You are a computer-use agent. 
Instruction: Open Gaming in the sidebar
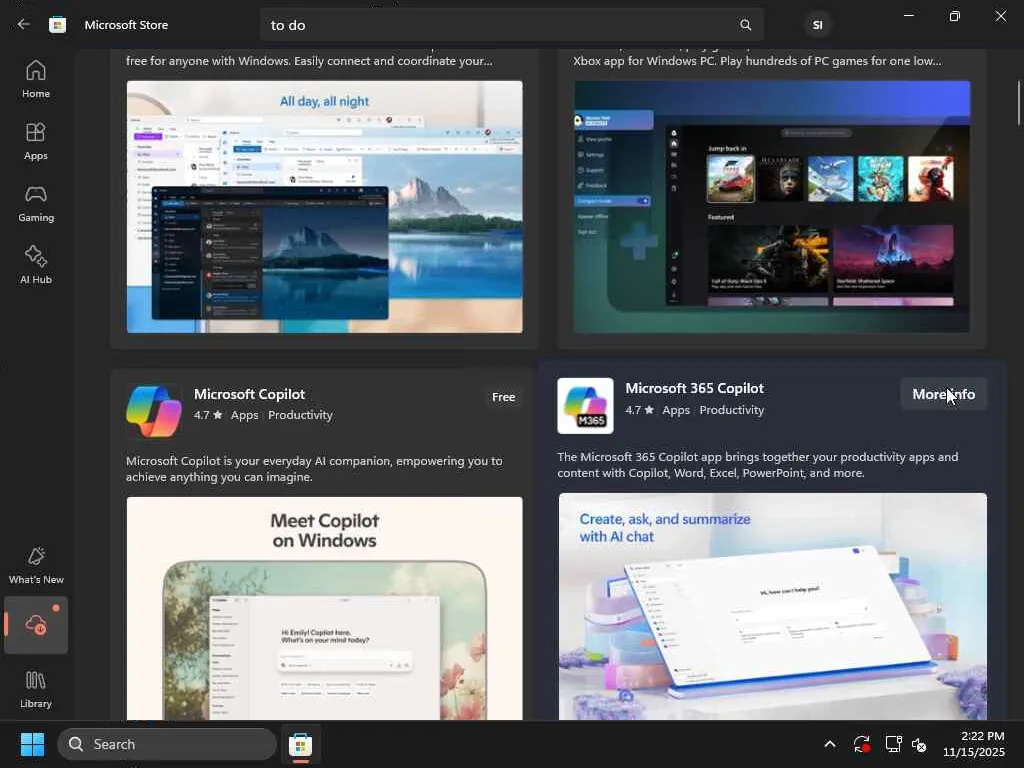(36, 203)
